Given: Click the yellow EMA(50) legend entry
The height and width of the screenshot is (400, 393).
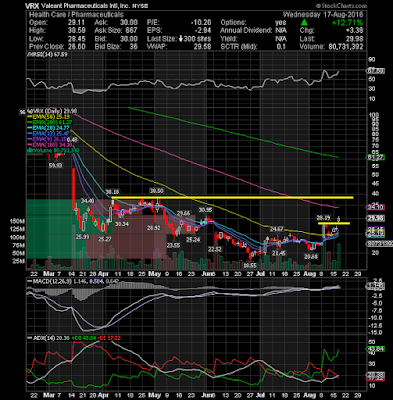Looking at the screenshot, I should (x=49, y=117).
